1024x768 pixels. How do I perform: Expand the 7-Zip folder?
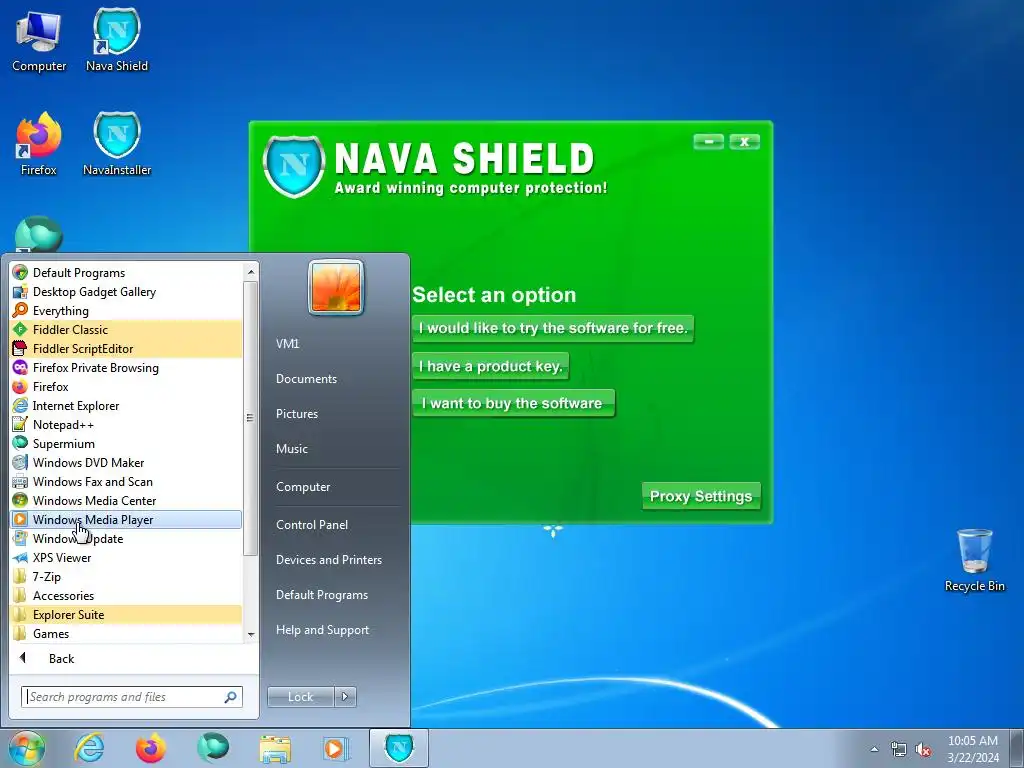(x=127, y=577)
